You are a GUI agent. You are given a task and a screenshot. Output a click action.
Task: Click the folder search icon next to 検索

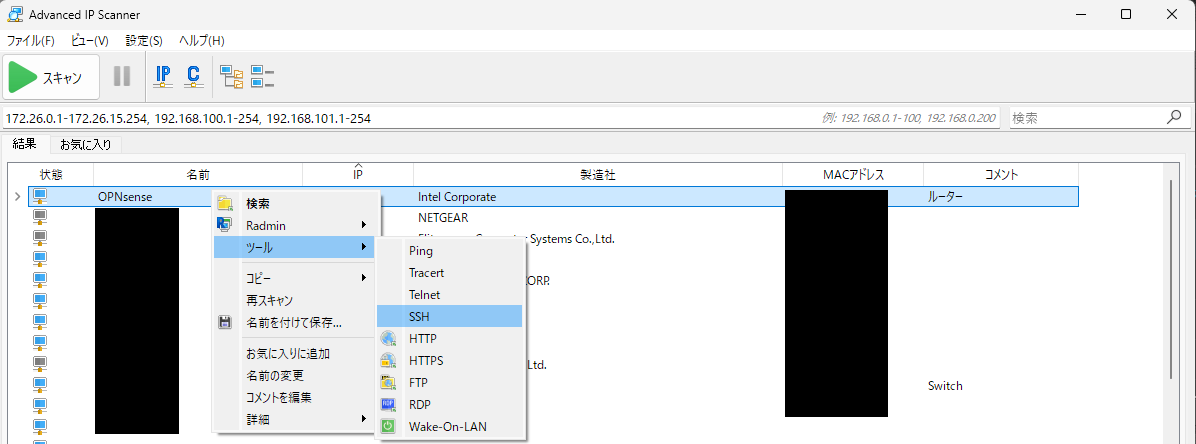click(x=225, y=203)
